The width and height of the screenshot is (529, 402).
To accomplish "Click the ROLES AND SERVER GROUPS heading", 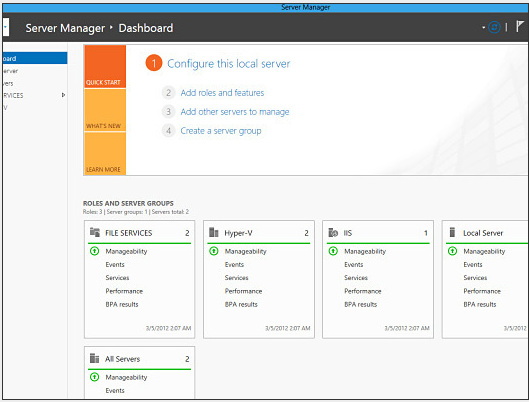I will [128, 203].
